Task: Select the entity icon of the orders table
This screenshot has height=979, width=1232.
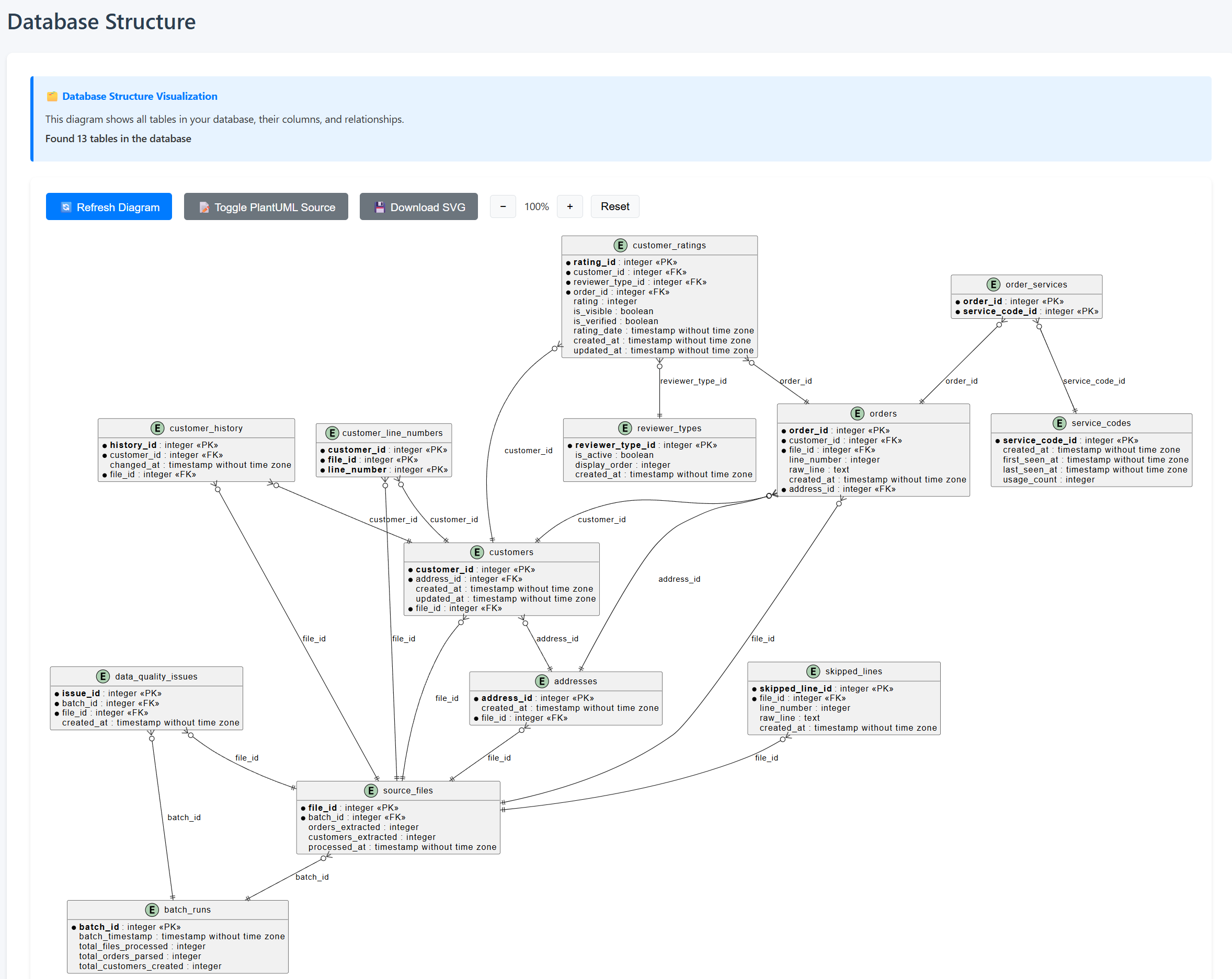Action: coord(857,413)
